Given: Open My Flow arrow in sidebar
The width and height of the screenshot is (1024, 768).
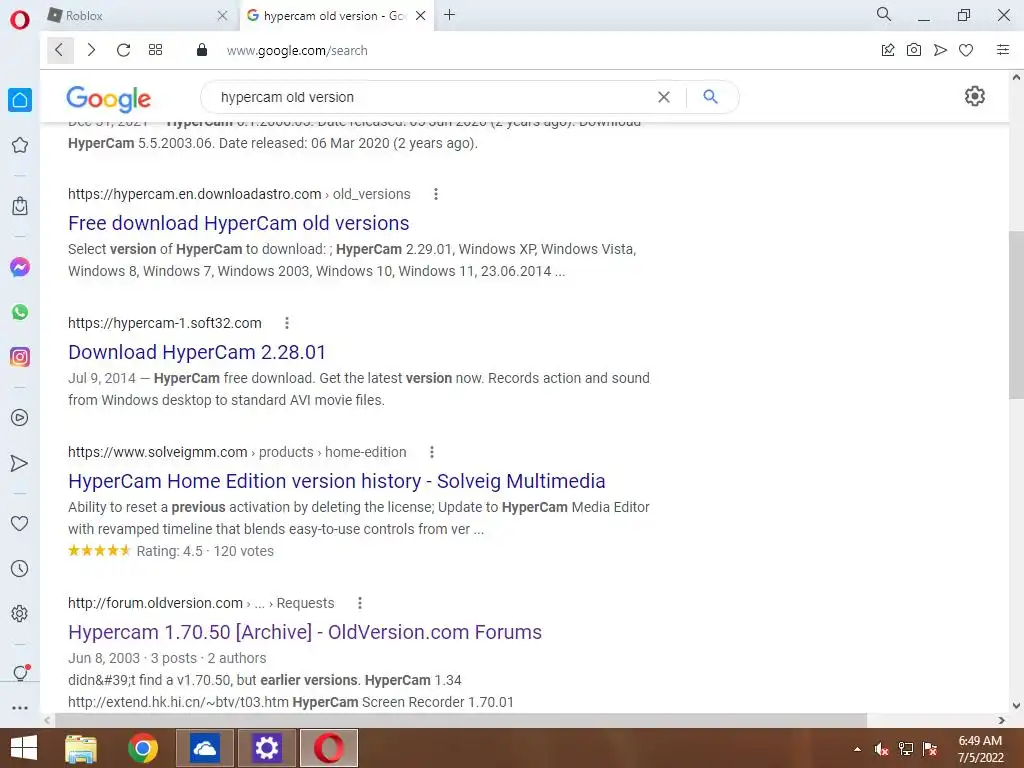Looking at the screenshot, I should coord(20,463).
